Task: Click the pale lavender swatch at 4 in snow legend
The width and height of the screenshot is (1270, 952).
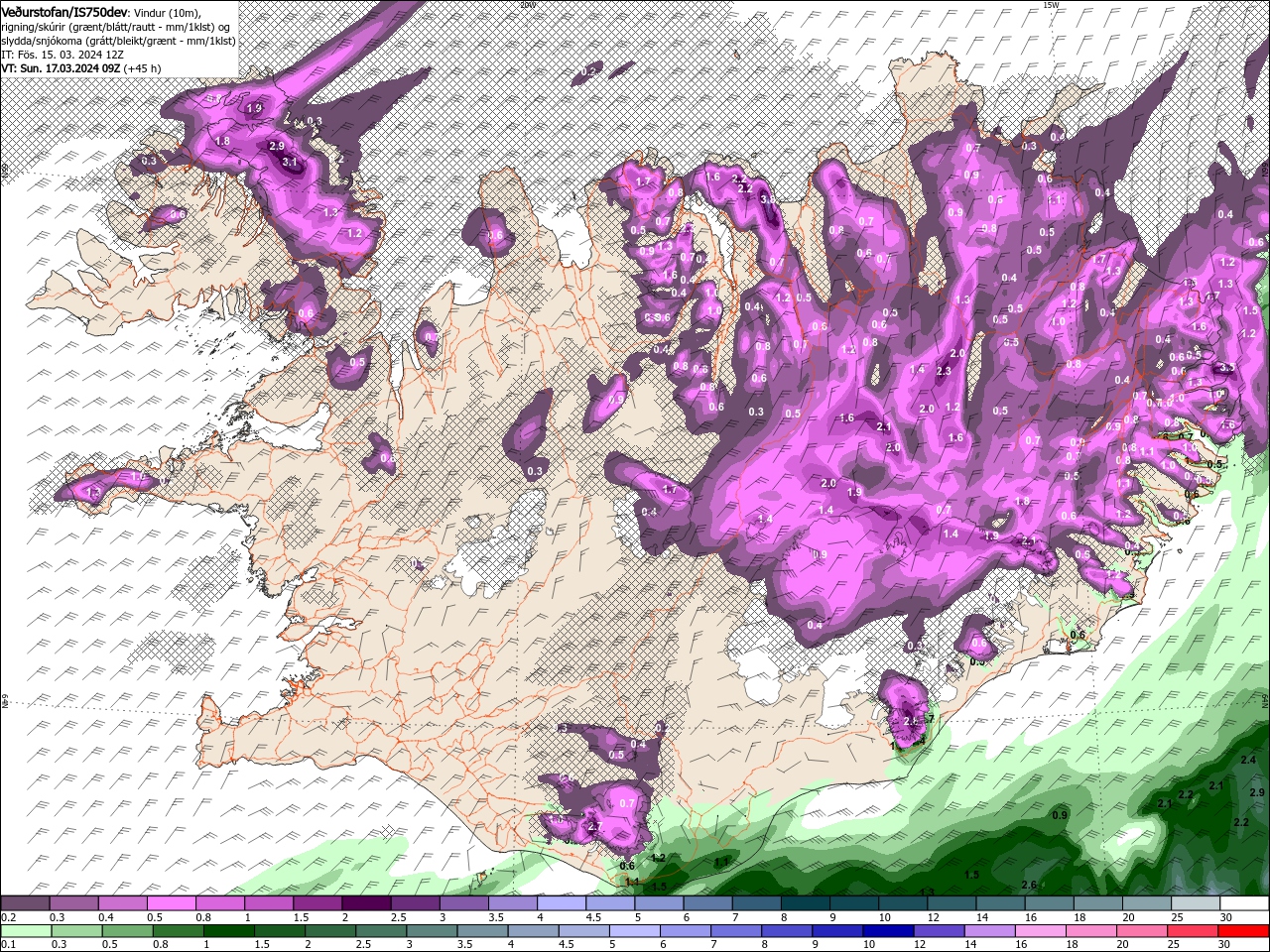Action: click(561, 903)
